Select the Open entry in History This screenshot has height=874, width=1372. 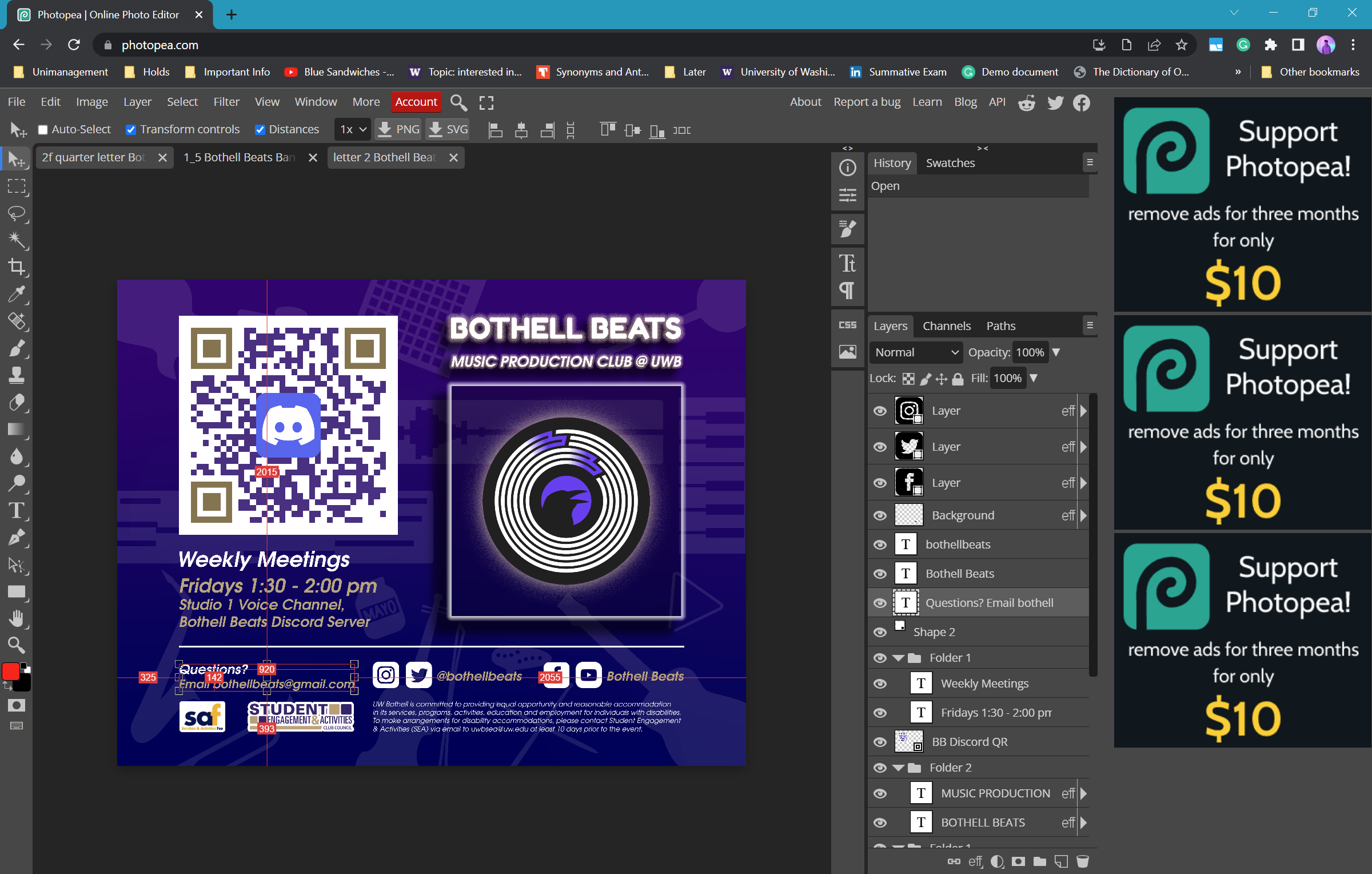coord(978,186)
